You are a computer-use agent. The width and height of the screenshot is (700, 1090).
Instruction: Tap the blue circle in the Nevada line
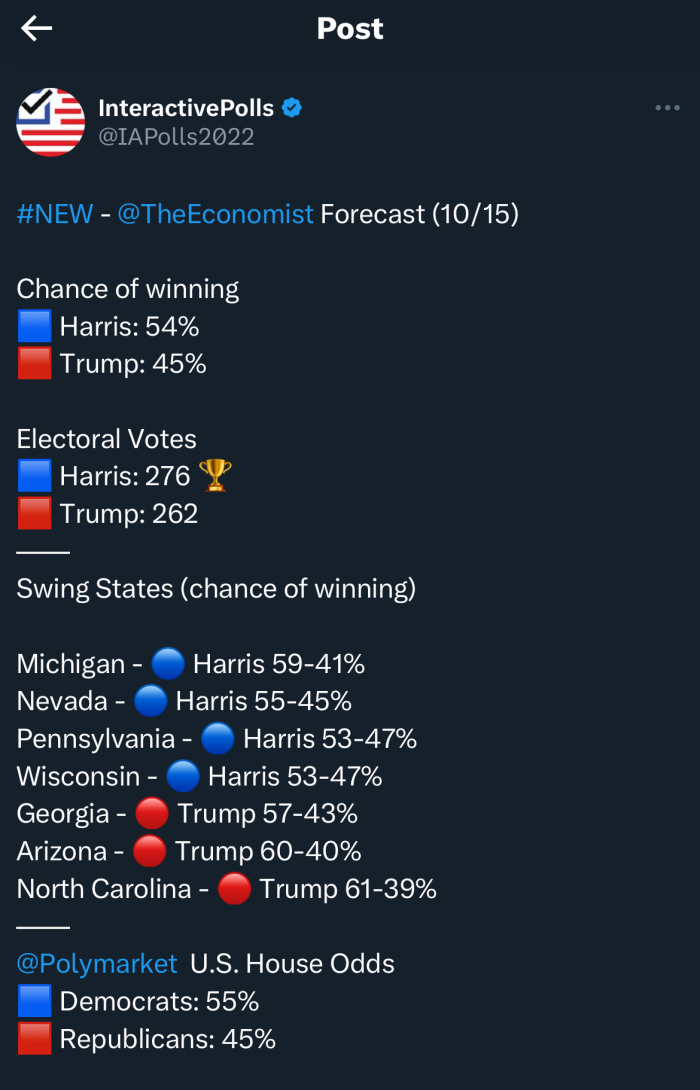tap(151, 701)
